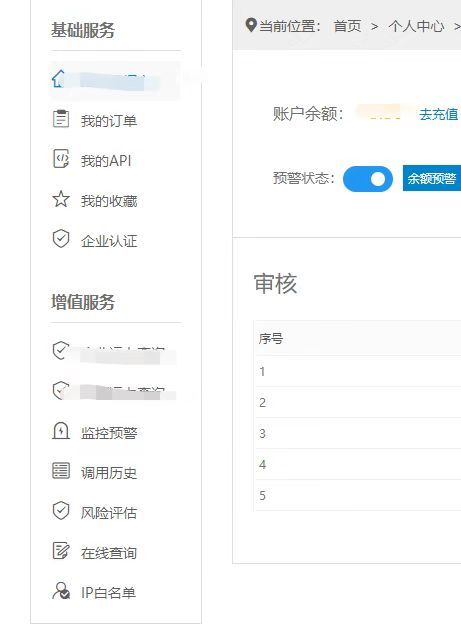Navigate to 个人中心 breadcrumb
Image resolution: width=461 pixels, height=635 pixels.
[416, 26]
